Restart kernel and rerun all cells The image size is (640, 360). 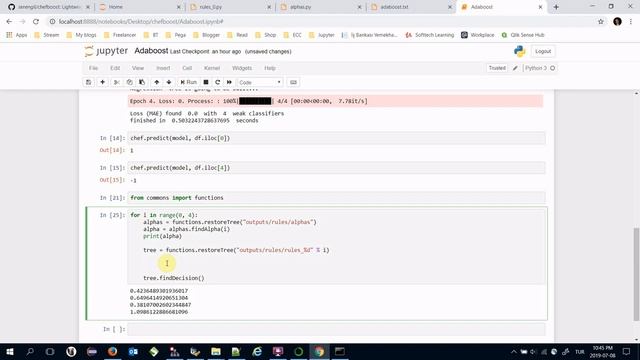tap(229, 82)
